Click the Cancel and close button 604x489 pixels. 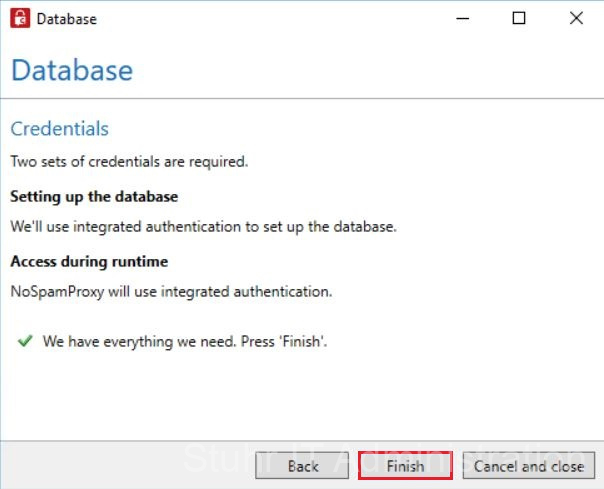529,466
